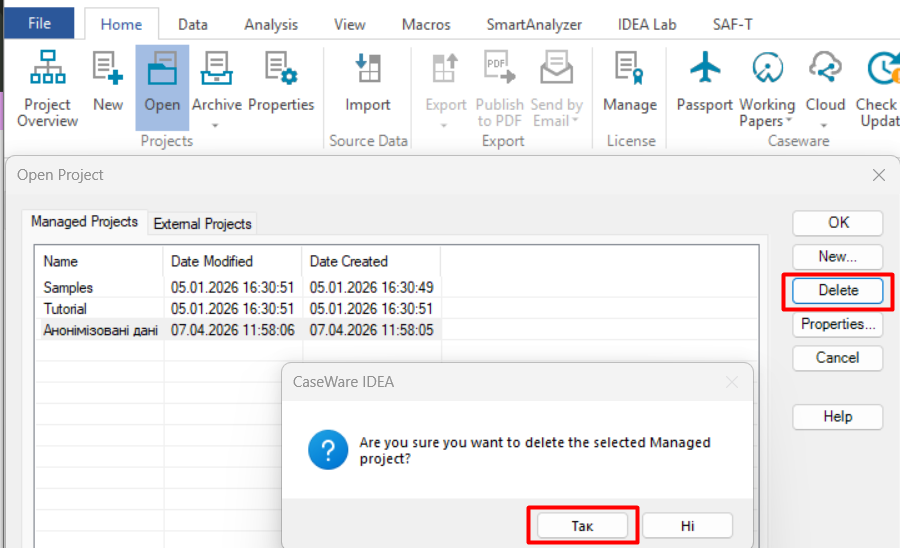Click date modified 07.04.2026 11:58:06 cell

pyautogui.click(x=232, y=330)
